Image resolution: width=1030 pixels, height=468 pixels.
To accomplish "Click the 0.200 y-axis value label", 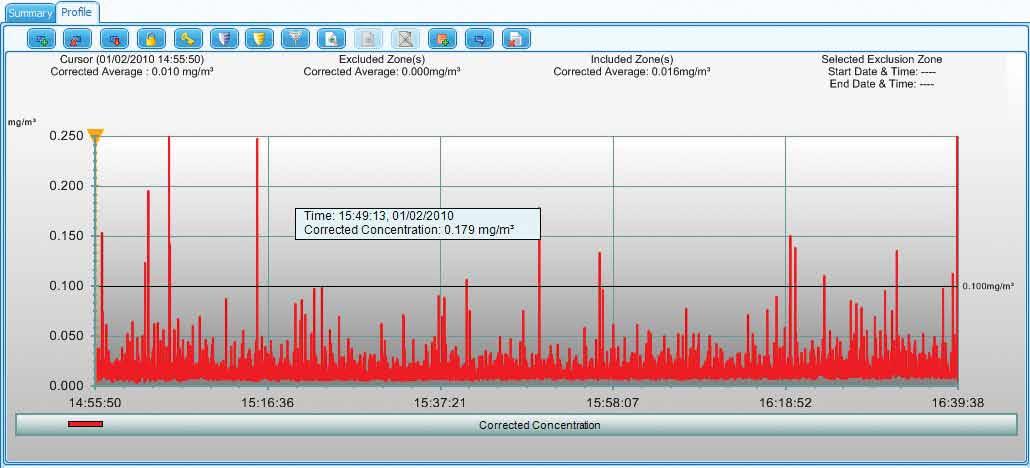I will coord(66,186).
